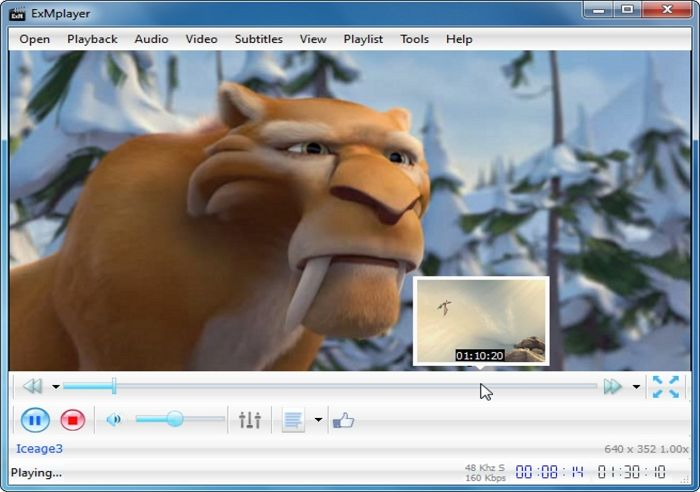Click the Iceage3 title link

tap(39, 449)
